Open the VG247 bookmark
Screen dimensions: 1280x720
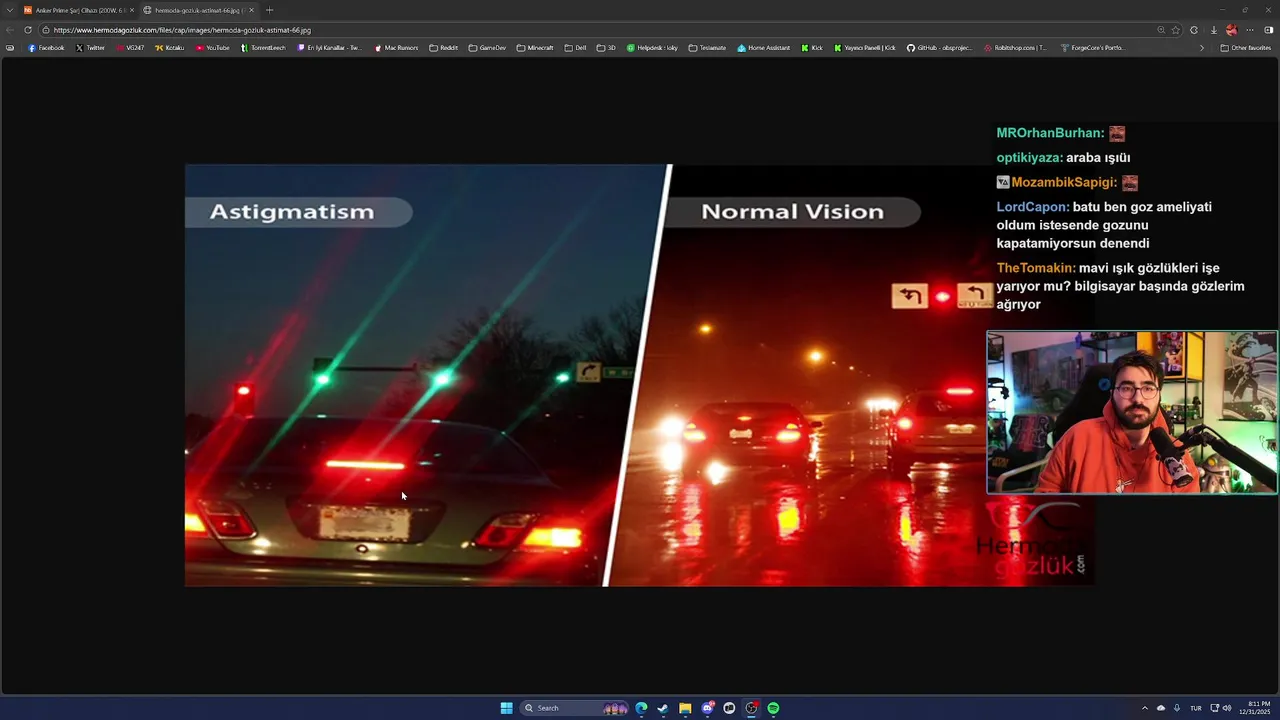pos(130,48)
